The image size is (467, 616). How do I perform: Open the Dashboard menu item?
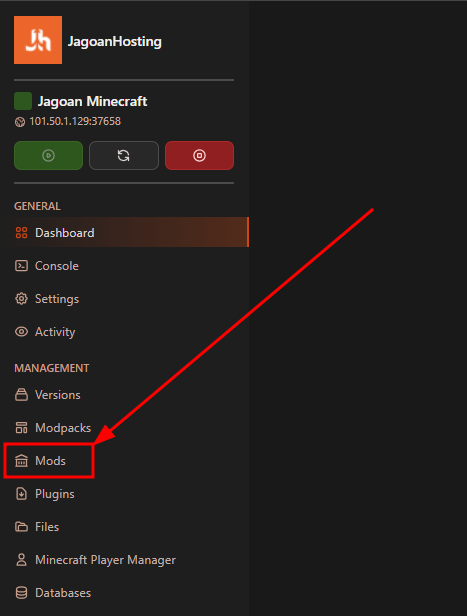[125, 233]
